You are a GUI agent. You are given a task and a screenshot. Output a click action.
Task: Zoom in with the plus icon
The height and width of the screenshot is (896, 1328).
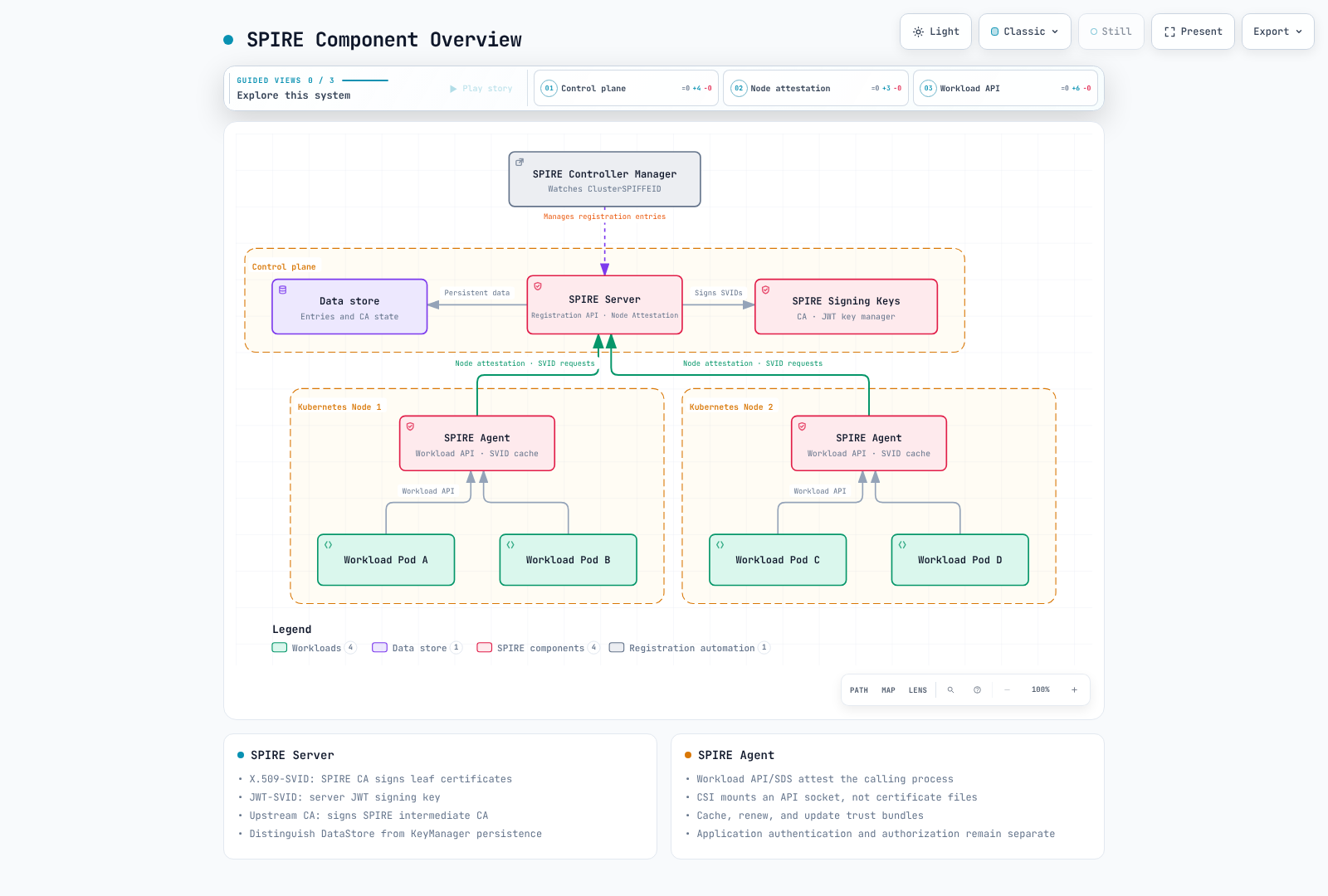(x=1074, y=689)
